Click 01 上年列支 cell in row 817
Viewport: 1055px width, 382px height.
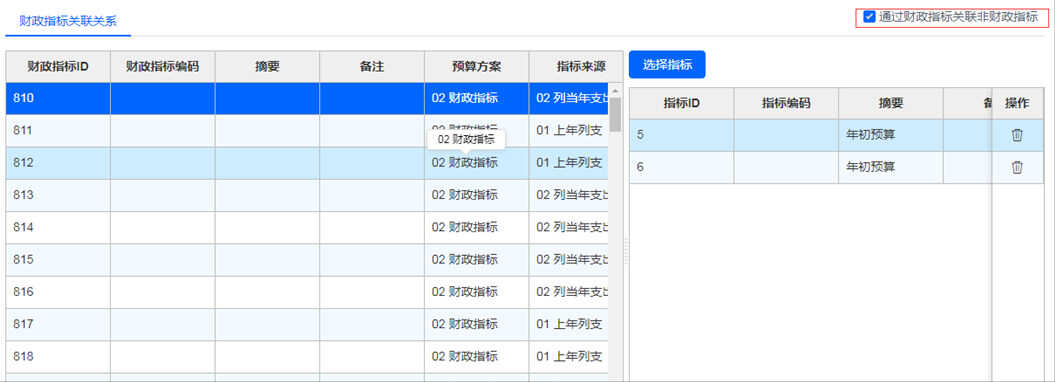point(569,324)
